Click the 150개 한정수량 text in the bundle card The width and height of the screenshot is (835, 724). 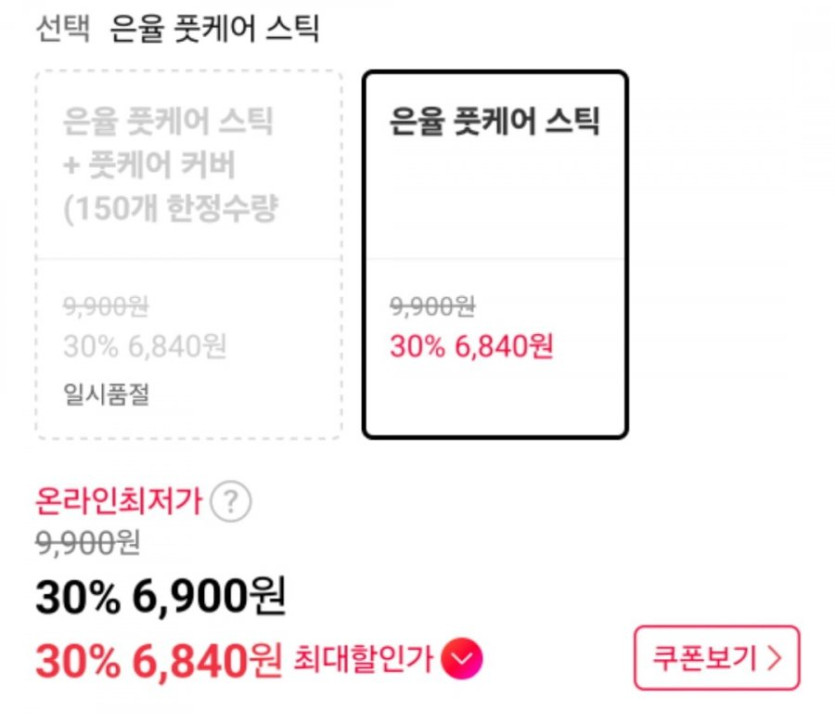(170, 210)
